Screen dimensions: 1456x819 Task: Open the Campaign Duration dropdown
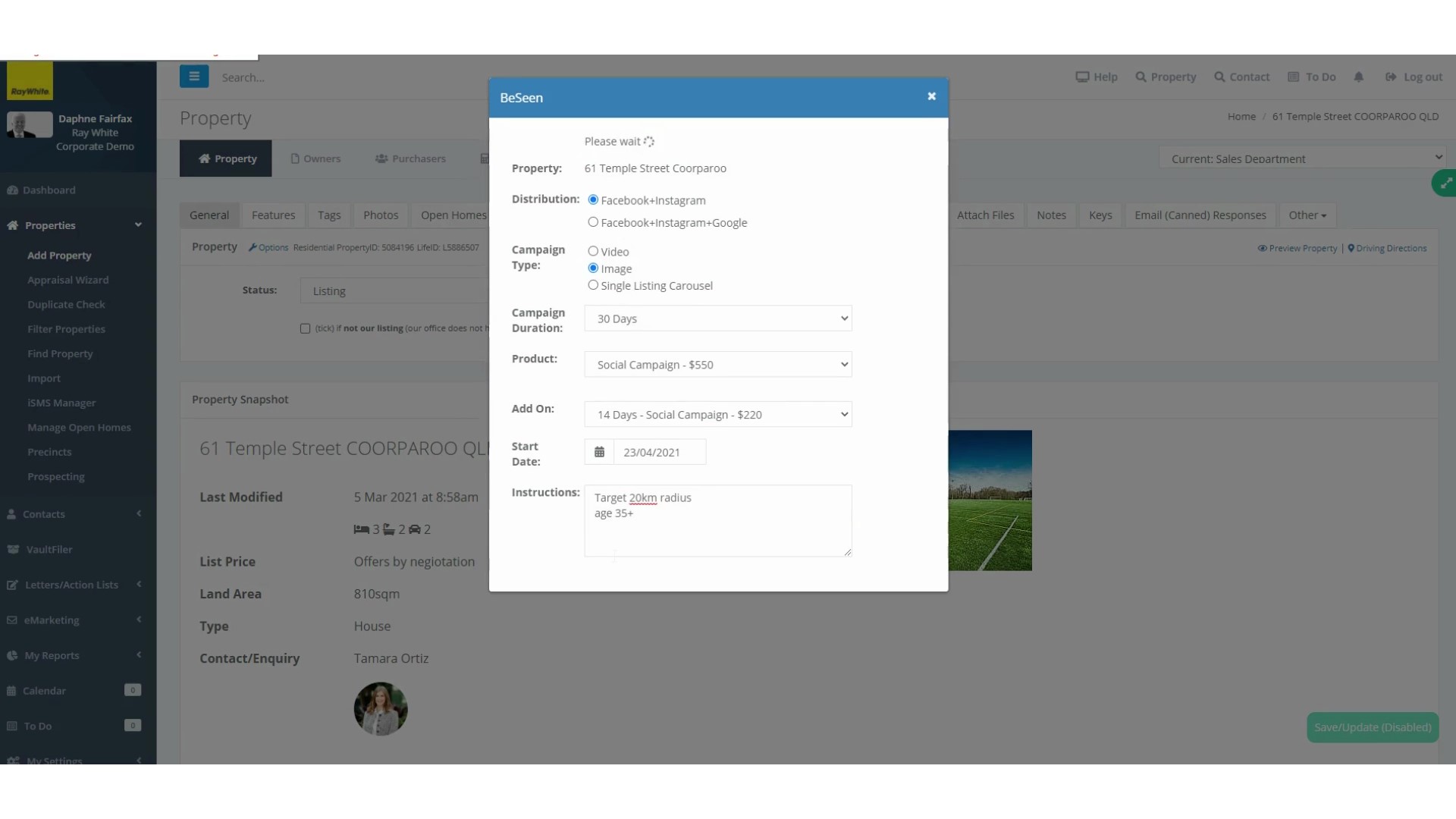point(717,318)
